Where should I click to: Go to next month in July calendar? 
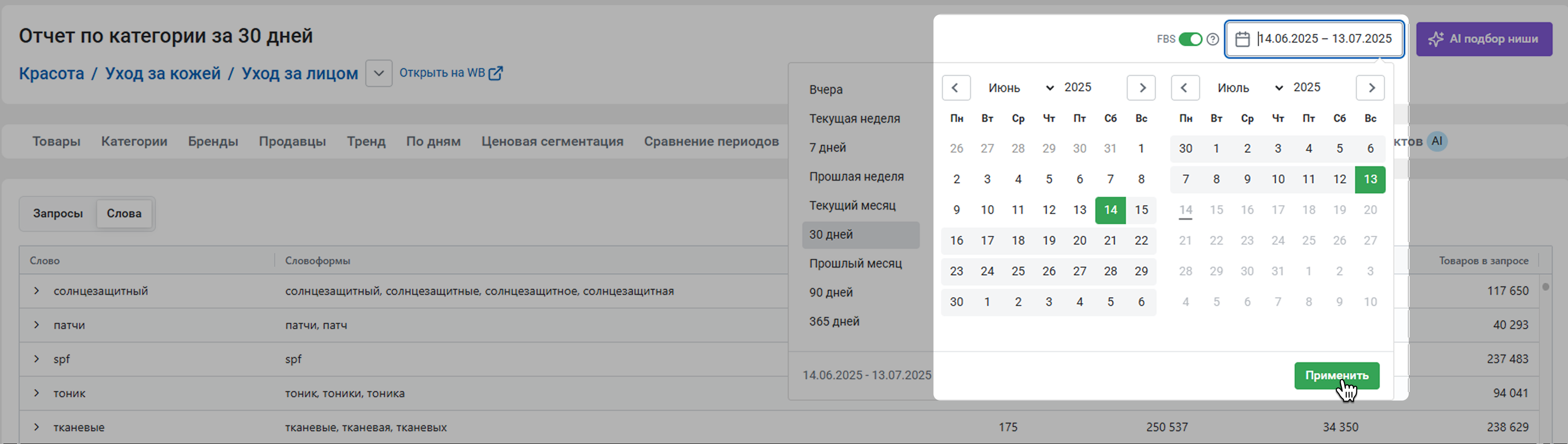[x=1370, y=88]
